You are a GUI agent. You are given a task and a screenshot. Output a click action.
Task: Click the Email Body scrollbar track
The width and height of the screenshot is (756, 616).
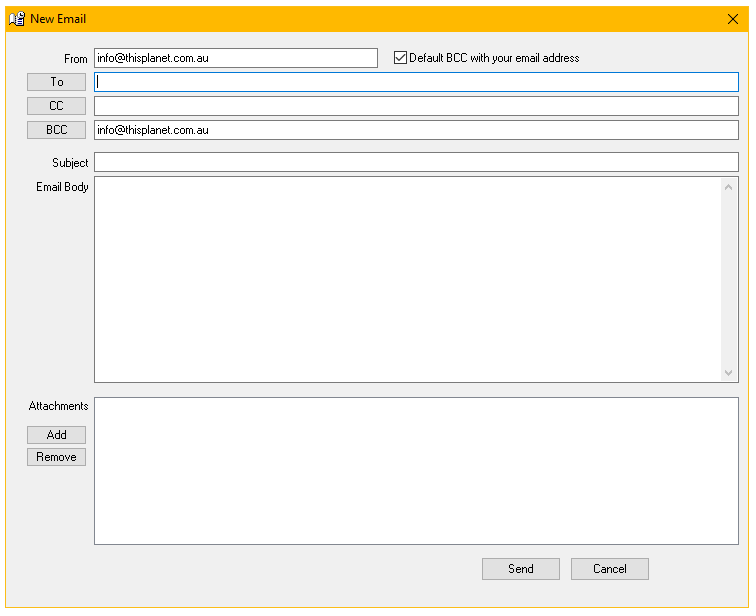point(729,280)
